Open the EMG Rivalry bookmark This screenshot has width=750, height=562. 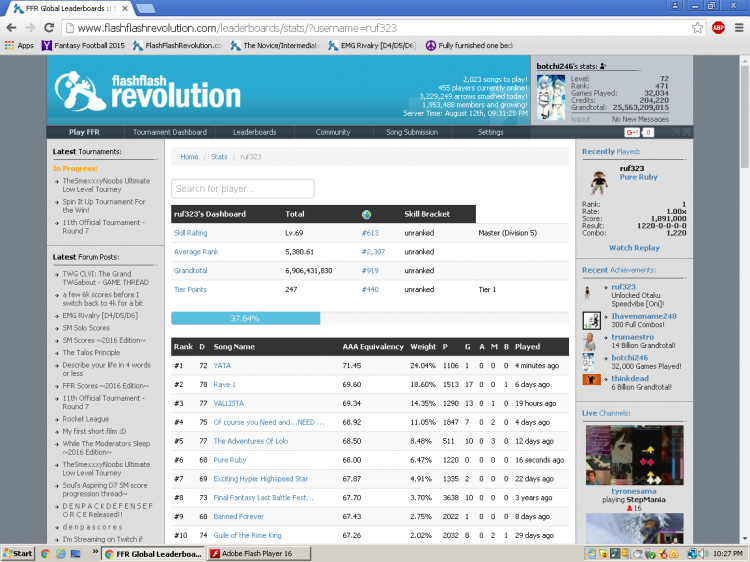pyautogui.click(x=372, y=45)
